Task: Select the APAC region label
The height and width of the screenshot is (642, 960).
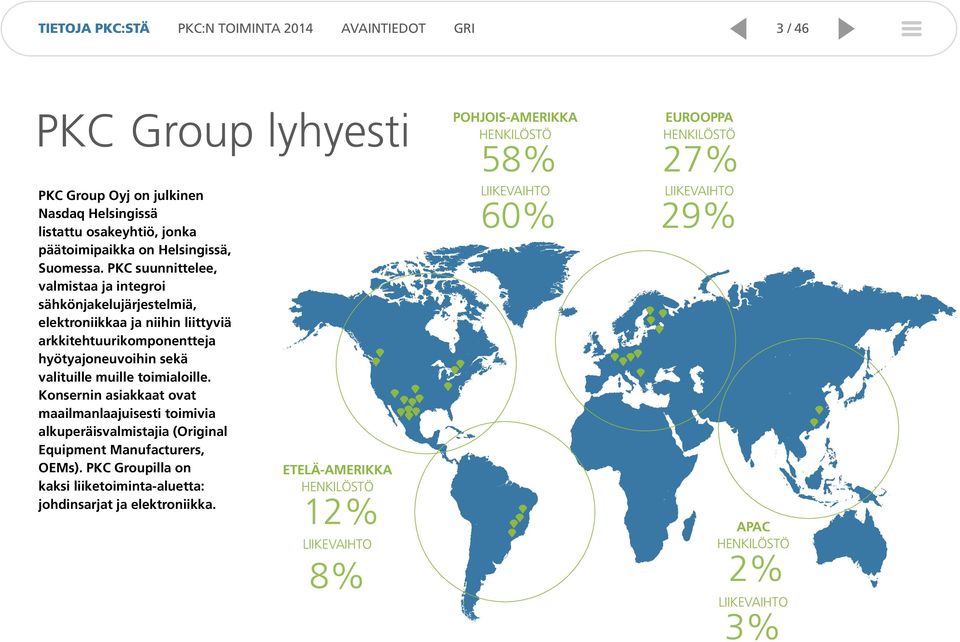Action: (753, 527)
